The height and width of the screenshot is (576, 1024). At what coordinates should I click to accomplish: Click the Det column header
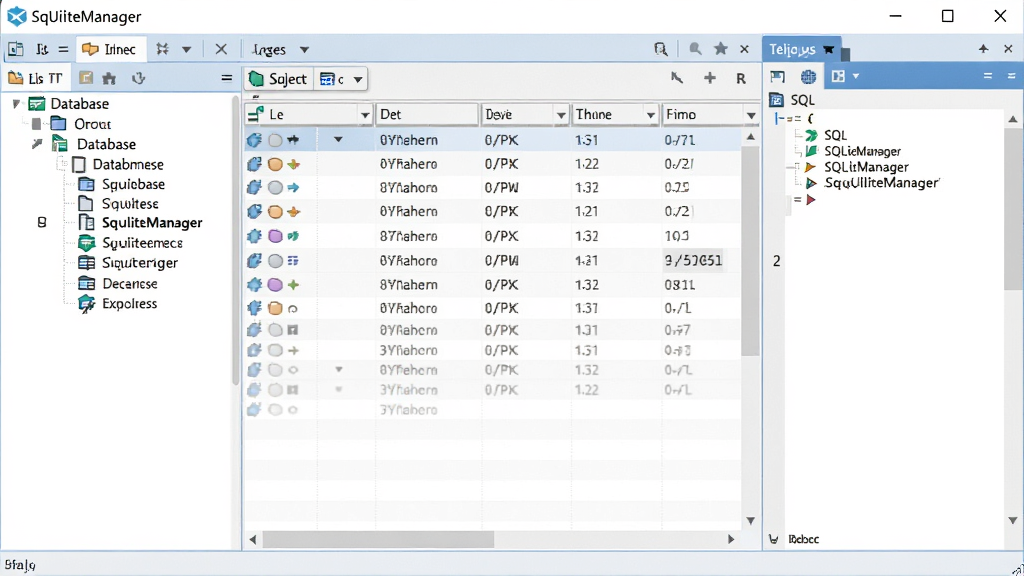click(427, 114)
